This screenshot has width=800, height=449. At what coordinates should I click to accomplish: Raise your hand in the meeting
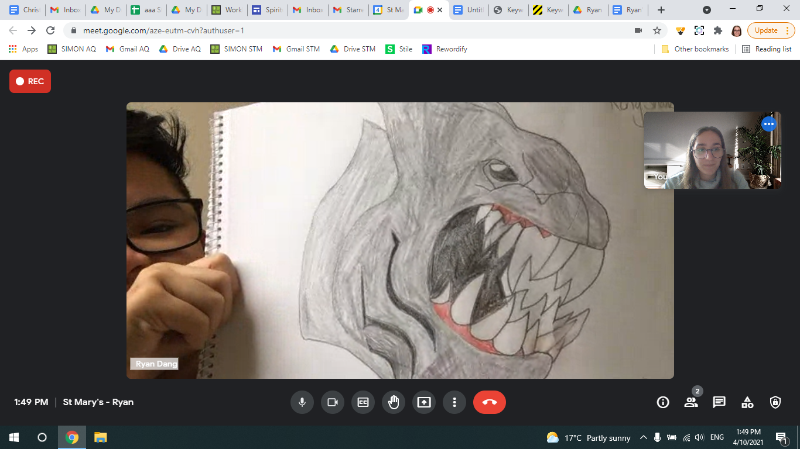pos(394,402)
